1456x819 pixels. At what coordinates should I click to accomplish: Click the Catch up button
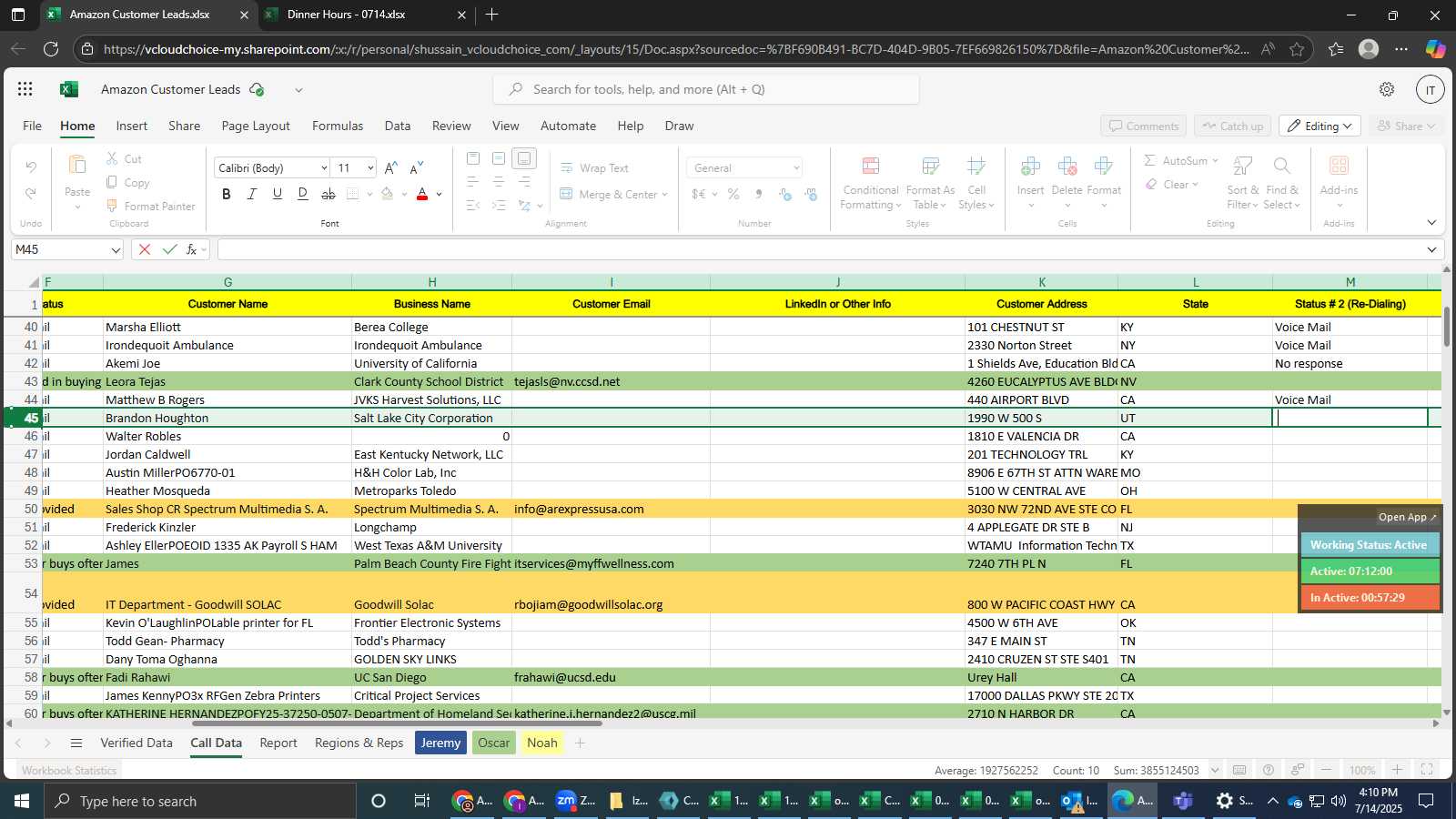[x=1232, y=126]
